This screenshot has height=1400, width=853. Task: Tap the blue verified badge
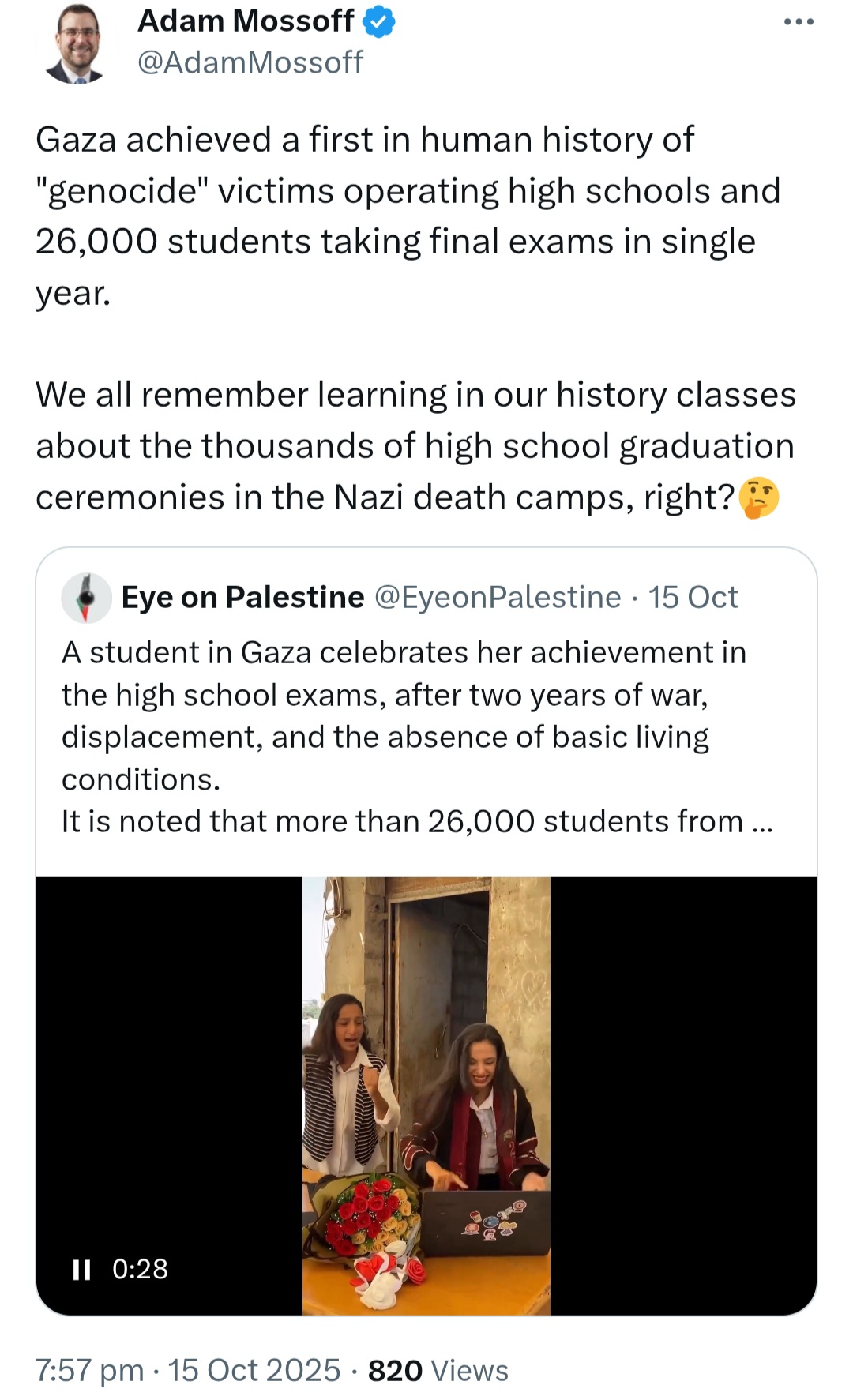(x=379, y=21)
